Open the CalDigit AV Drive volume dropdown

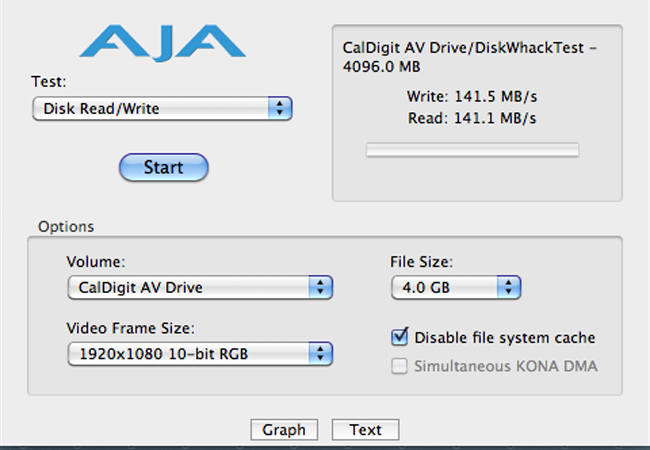click(x=200, y=287)
